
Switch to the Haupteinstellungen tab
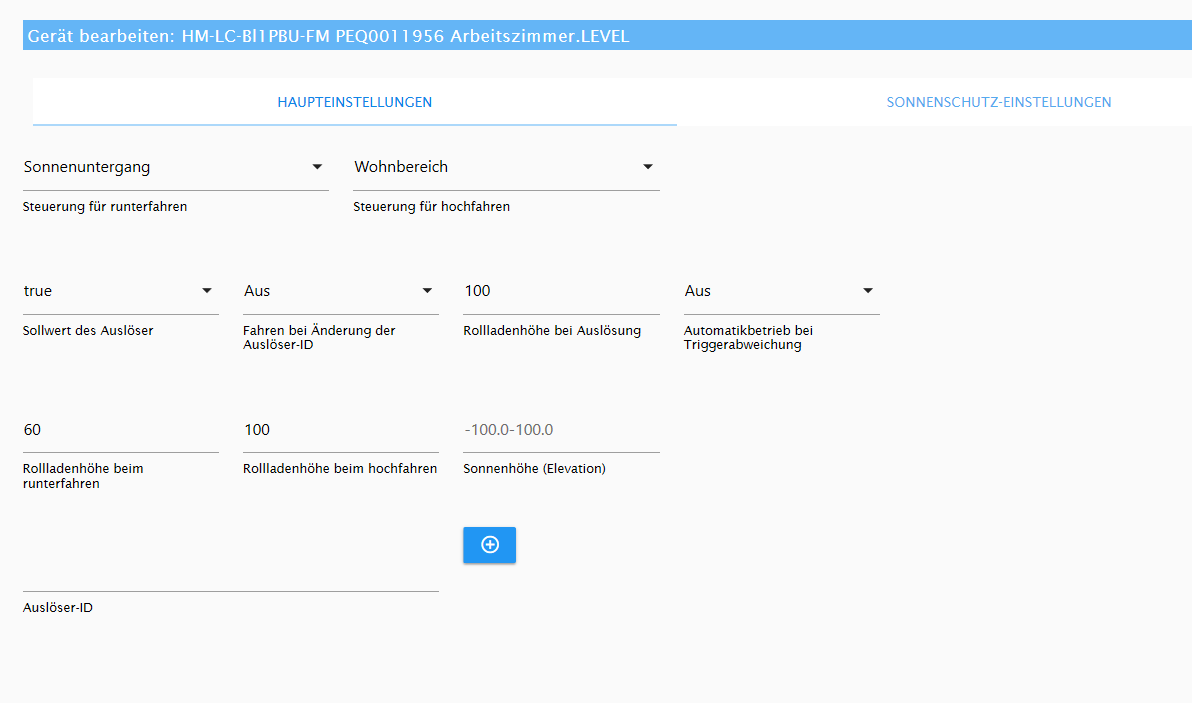coord(355,102)
